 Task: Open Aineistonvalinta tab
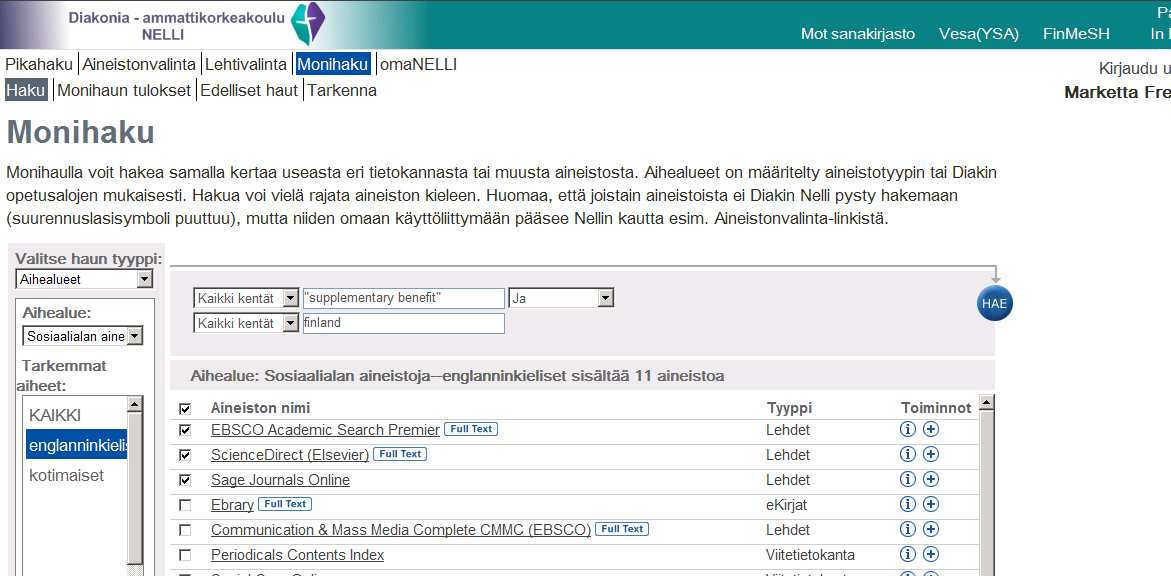click(x=139, y=65)
